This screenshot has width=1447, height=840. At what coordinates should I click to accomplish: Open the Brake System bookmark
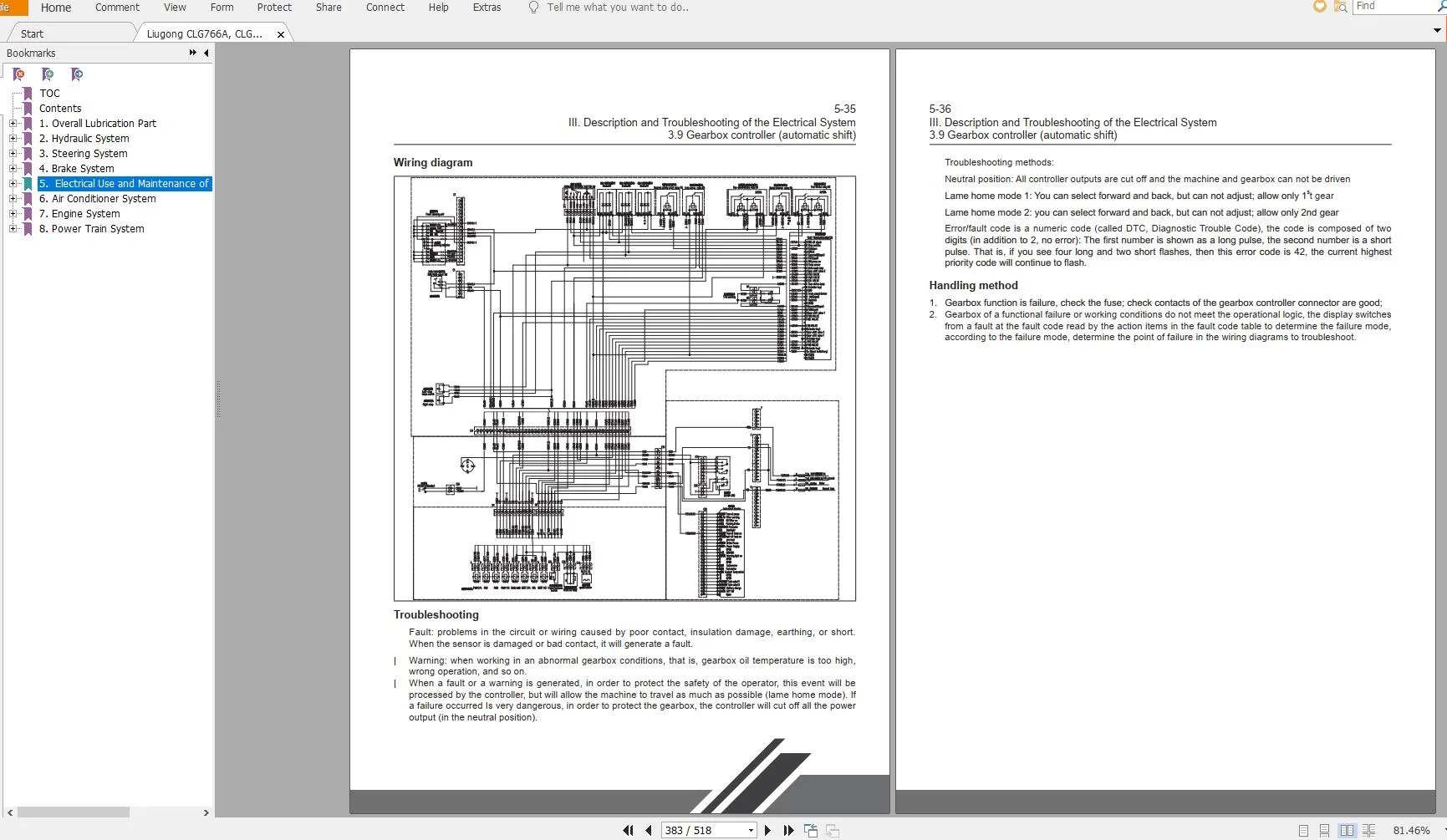[x=83, y=169]
